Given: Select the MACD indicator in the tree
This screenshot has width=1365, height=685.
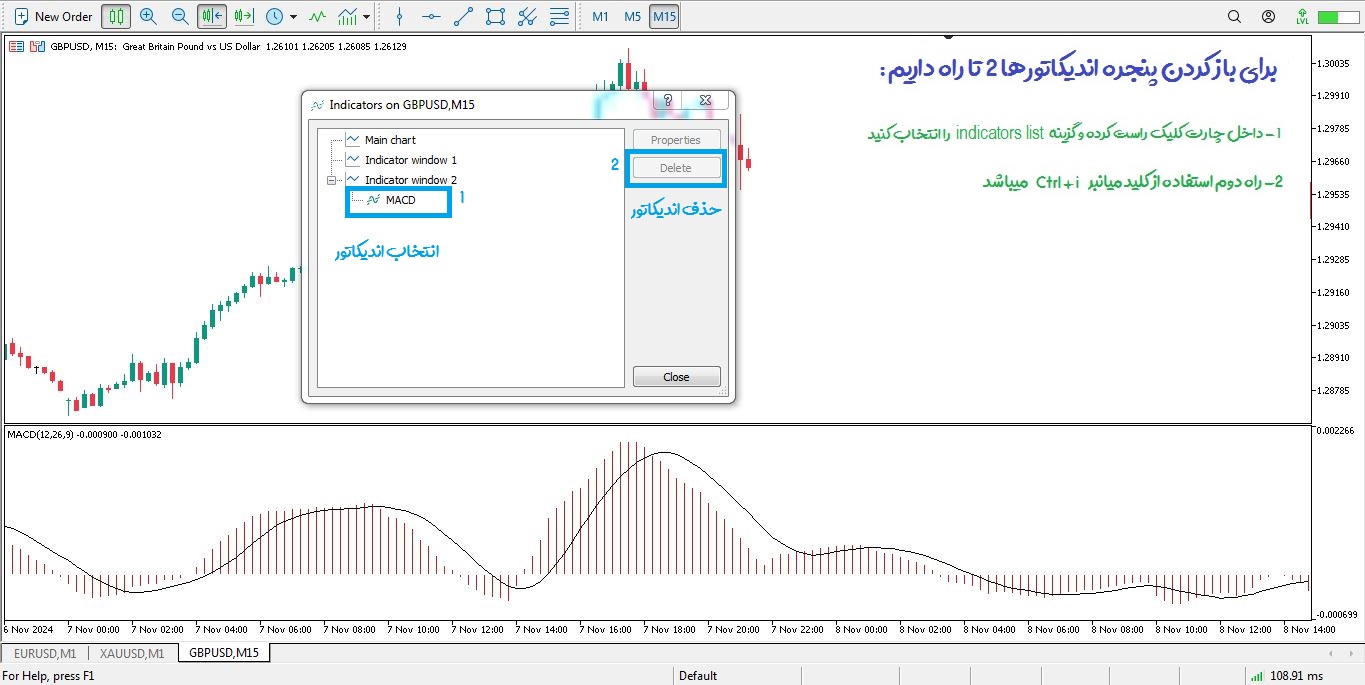Looking at the screenshot, I should click(400, 200).
